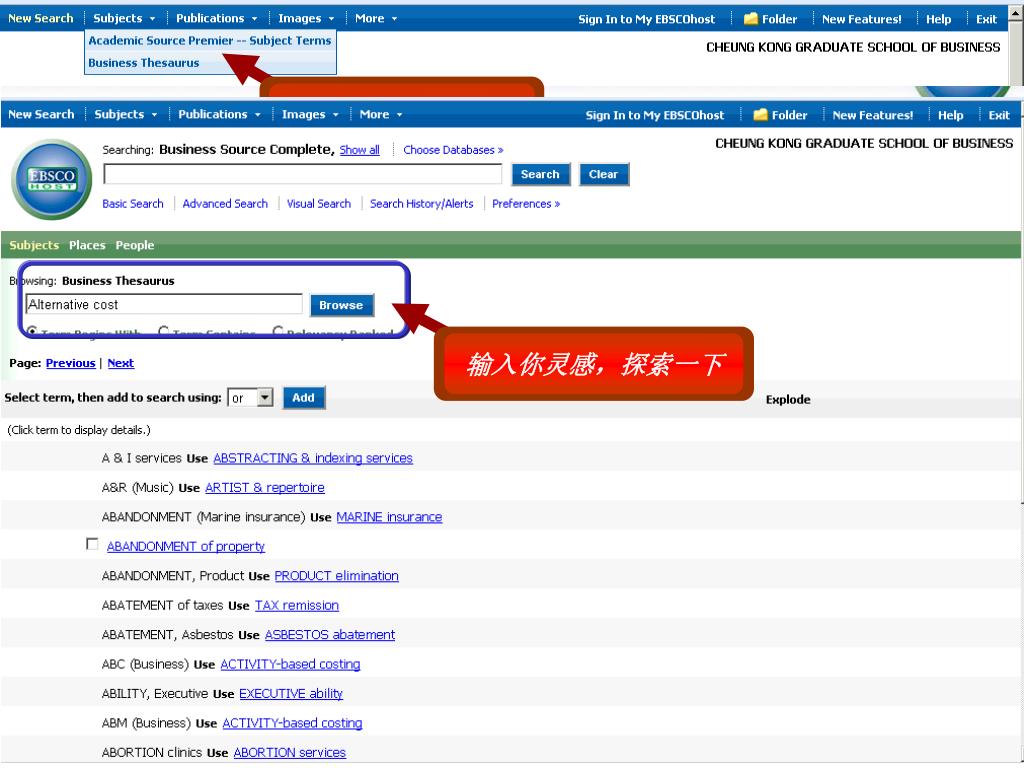1024x768 pixels.
Task: Open ARTIST & repertoire term
Action: click(264, 488)
